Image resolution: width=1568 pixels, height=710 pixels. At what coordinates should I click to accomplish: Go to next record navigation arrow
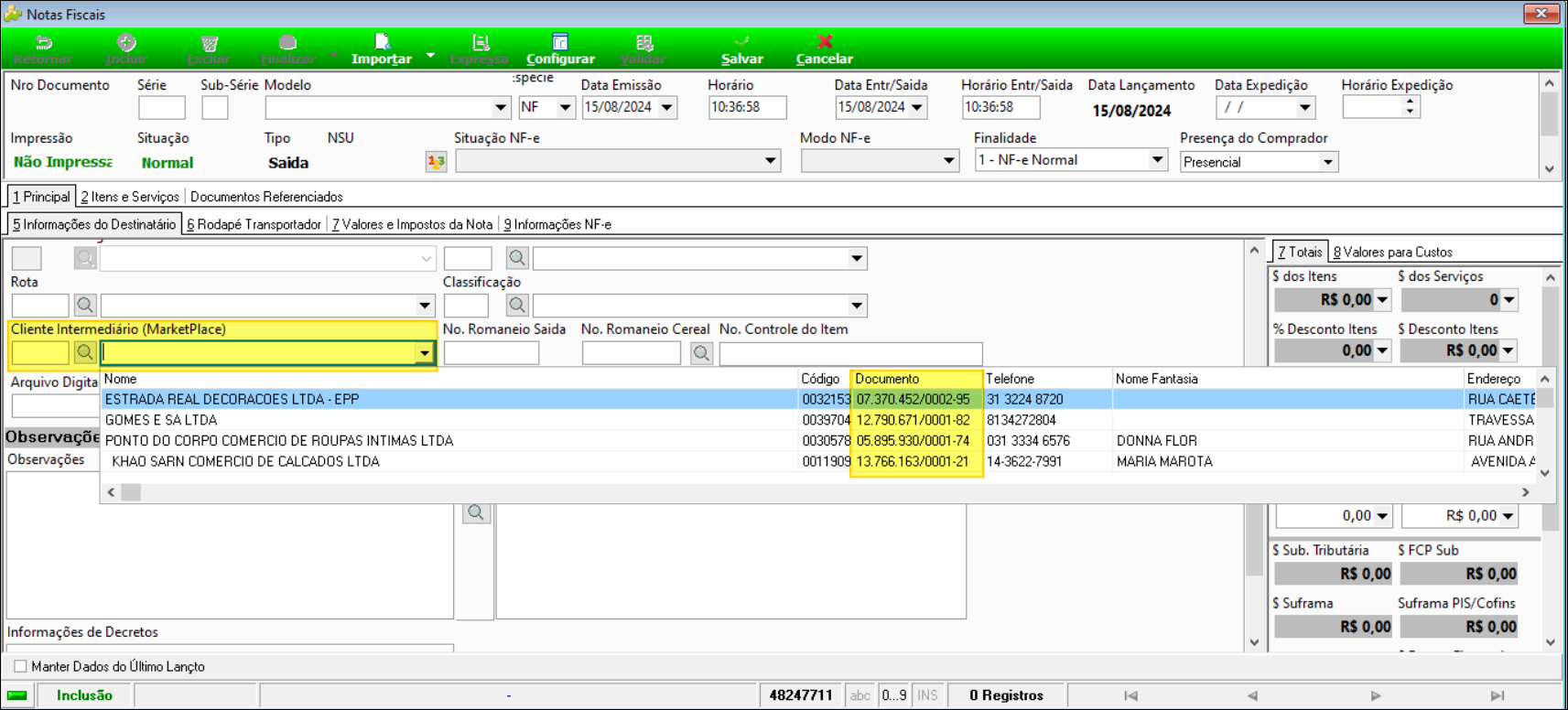pyautogui.click(x=1375, y=695)
